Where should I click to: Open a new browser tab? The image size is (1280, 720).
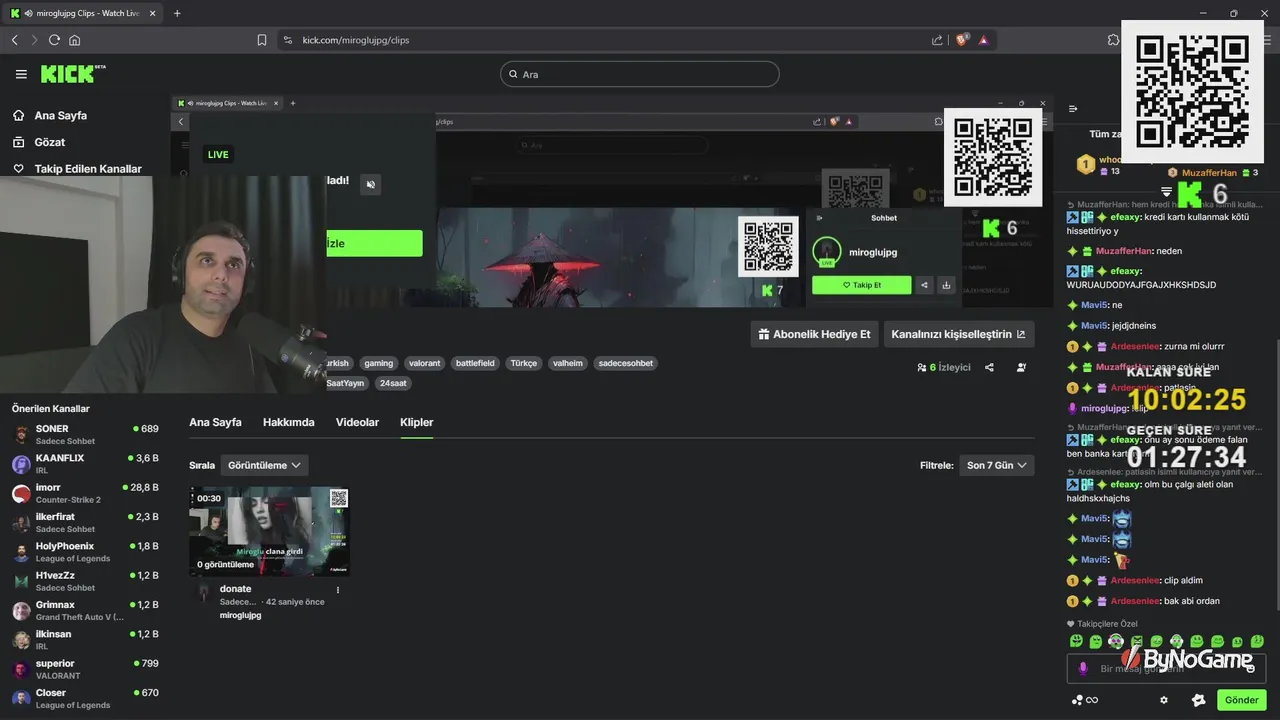pyautogui.click(x=177, y=13)
